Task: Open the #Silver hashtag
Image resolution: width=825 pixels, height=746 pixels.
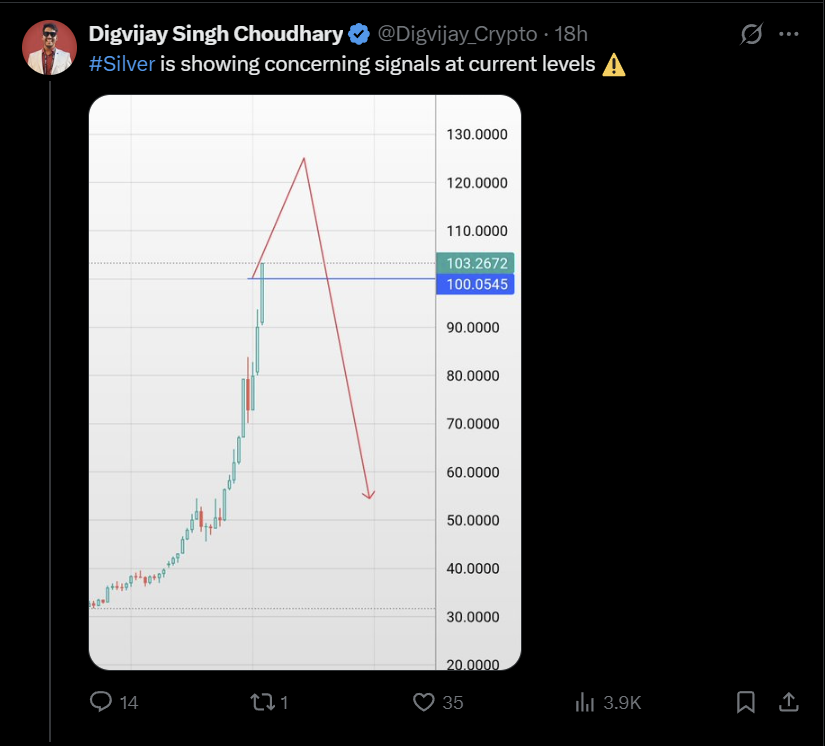Action: [122, 64]
